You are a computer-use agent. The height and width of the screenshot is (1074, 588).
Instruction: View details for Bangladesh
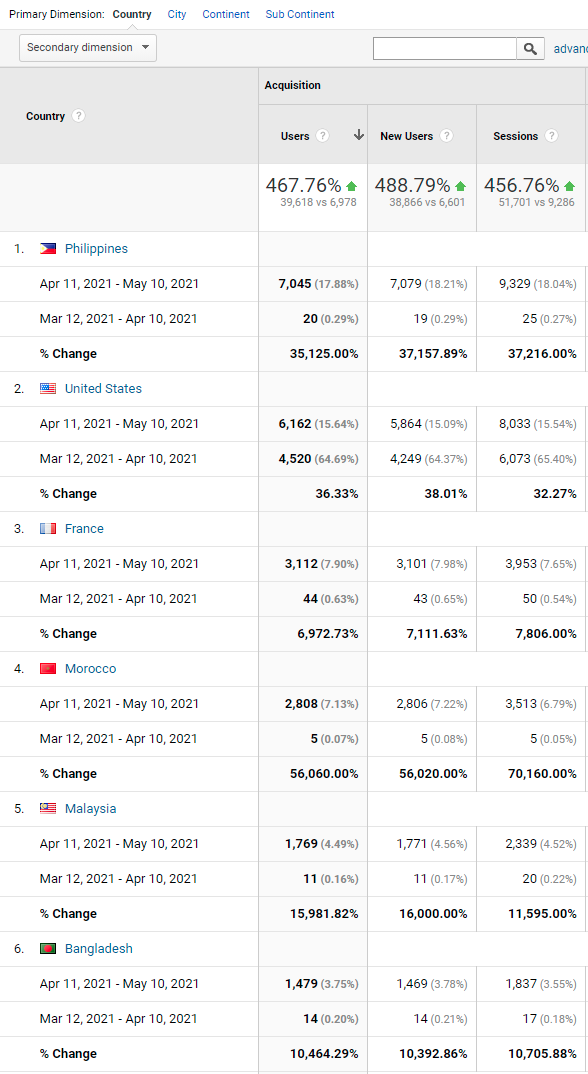pos(99,948)
